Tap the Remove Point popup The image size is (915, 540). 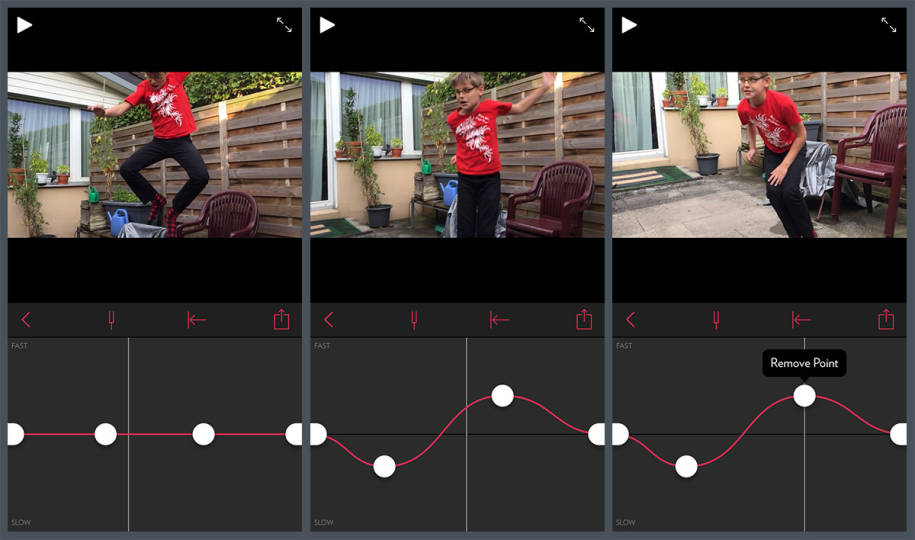[804, 363]
